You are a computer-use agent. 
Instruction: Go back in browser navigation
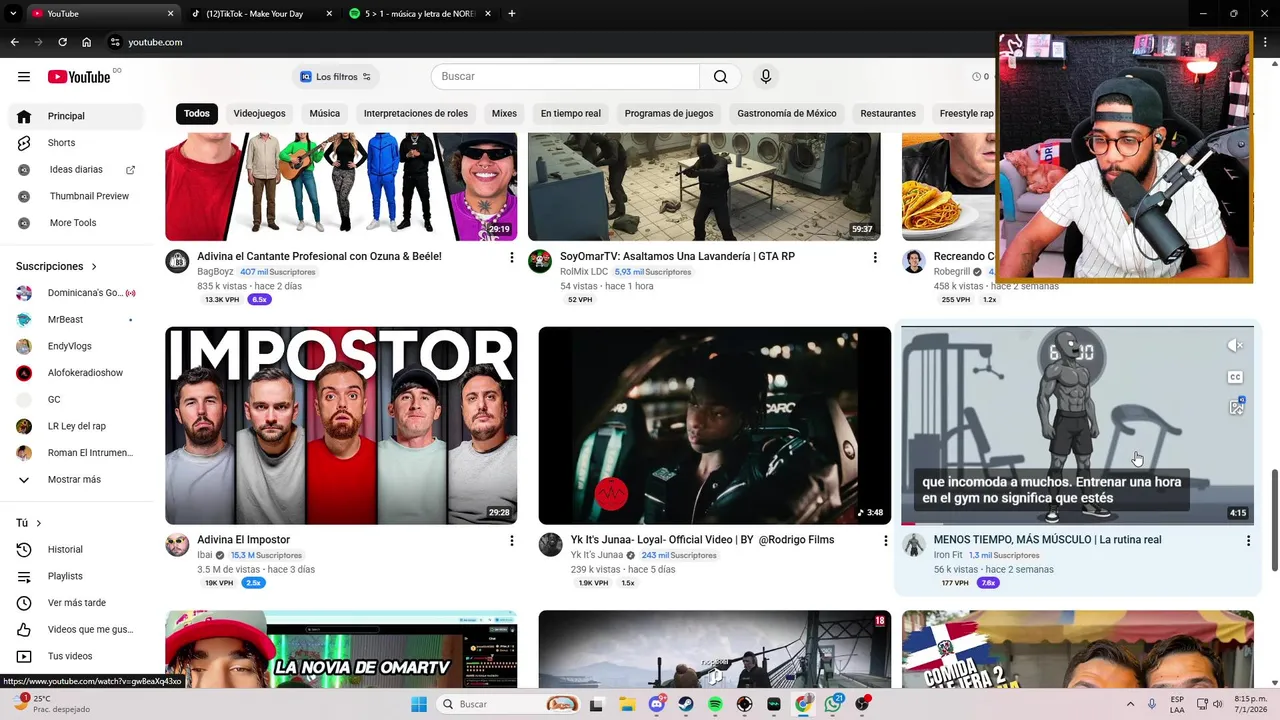coord(14,42)
